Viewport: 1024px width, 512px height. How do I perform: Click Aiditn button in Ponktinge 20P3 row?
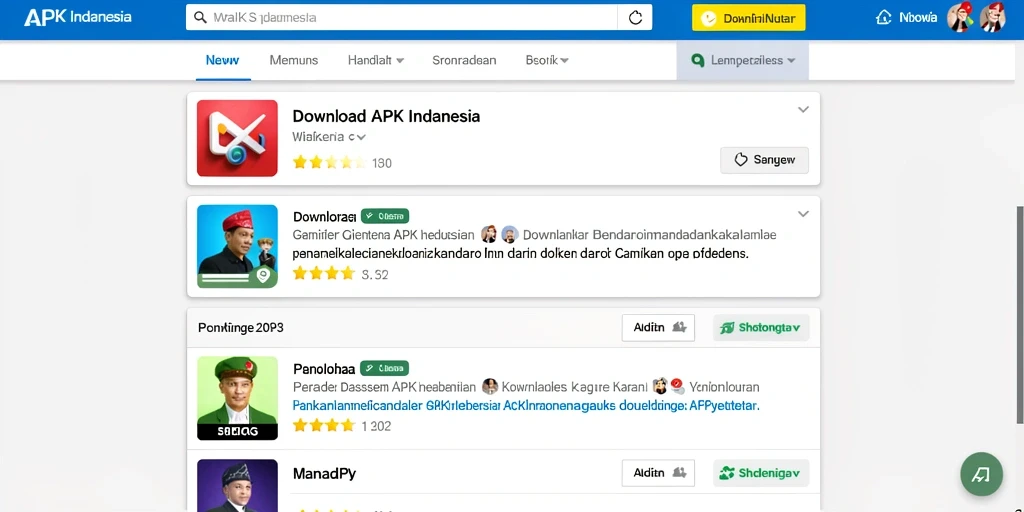pos(658,328)
